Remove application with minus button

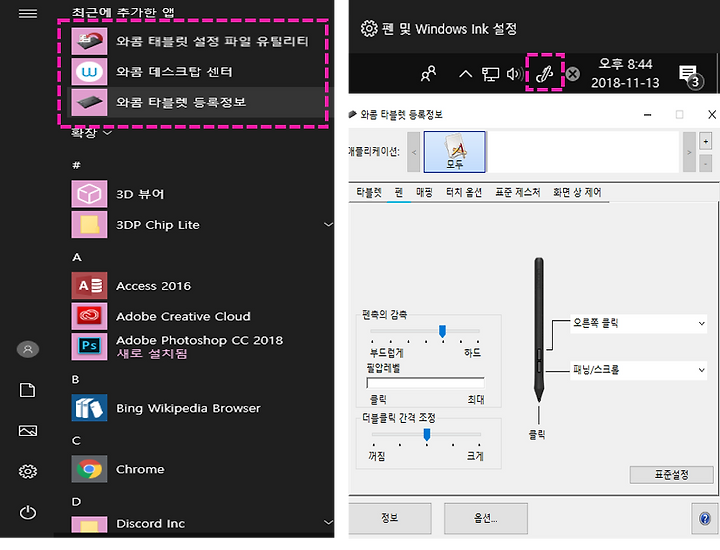pos(705,163)
